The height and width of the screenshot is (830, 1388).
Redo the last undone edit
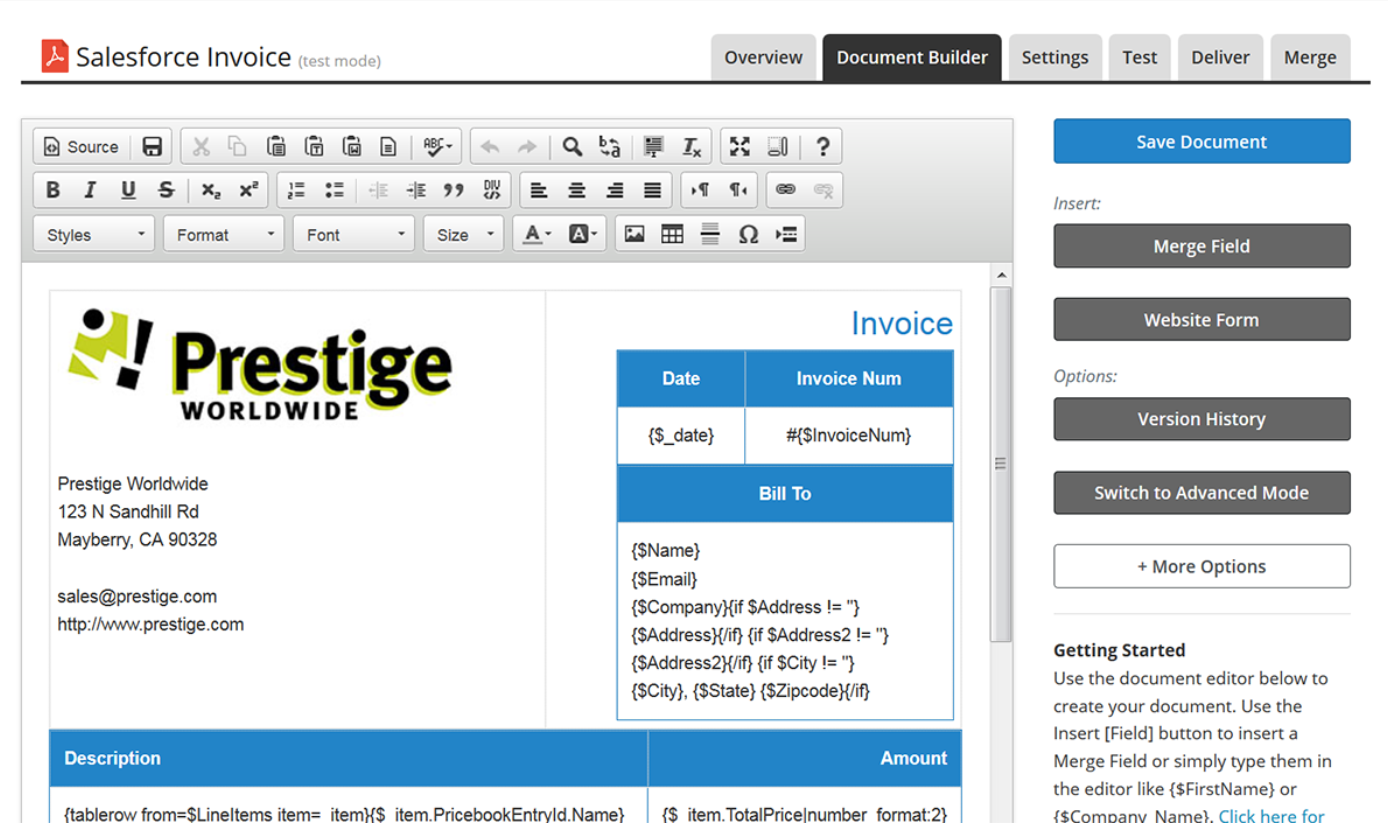tap(527, 147)
